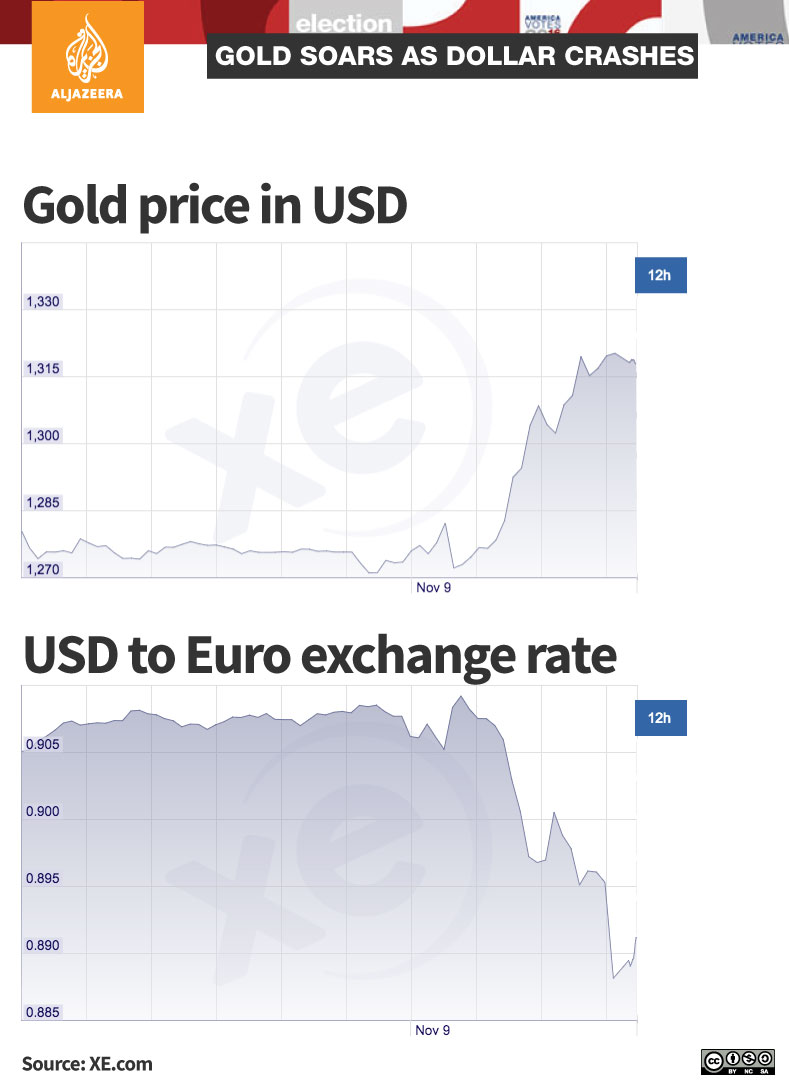Click the "Gold price in USD" heading
Viewport: 789px width, 1086px height.
point(215,205)
